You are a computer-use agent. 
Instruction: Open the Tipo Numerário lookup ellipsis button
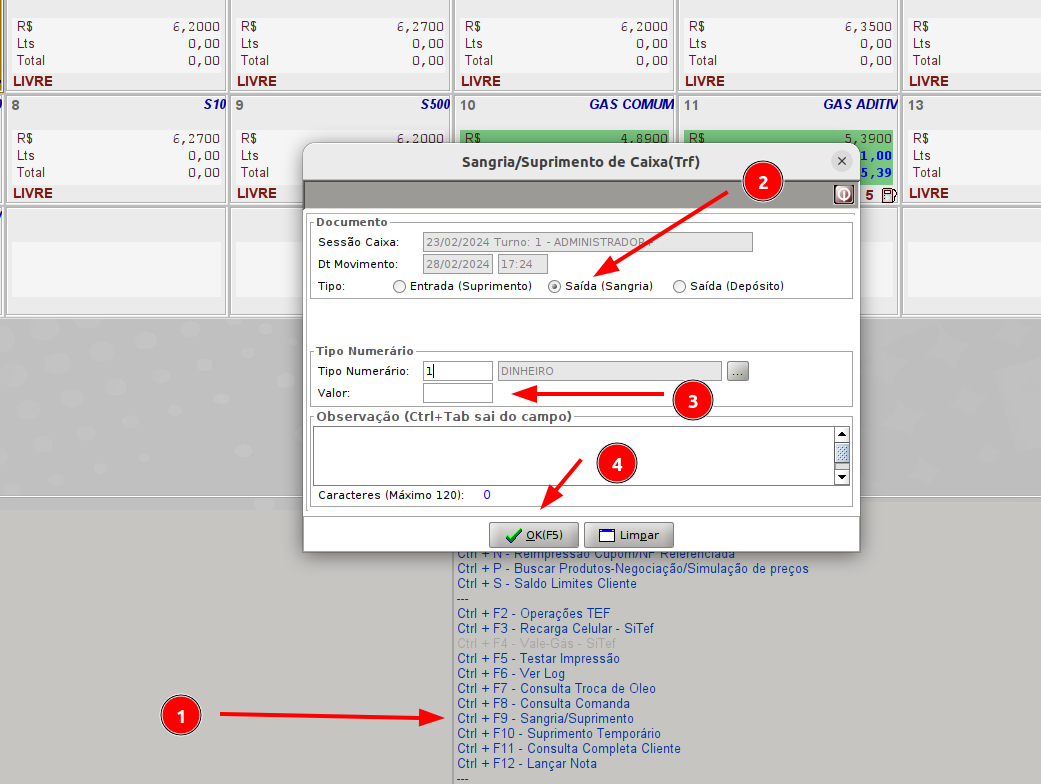pyautogui.click(x=738, y=371)
